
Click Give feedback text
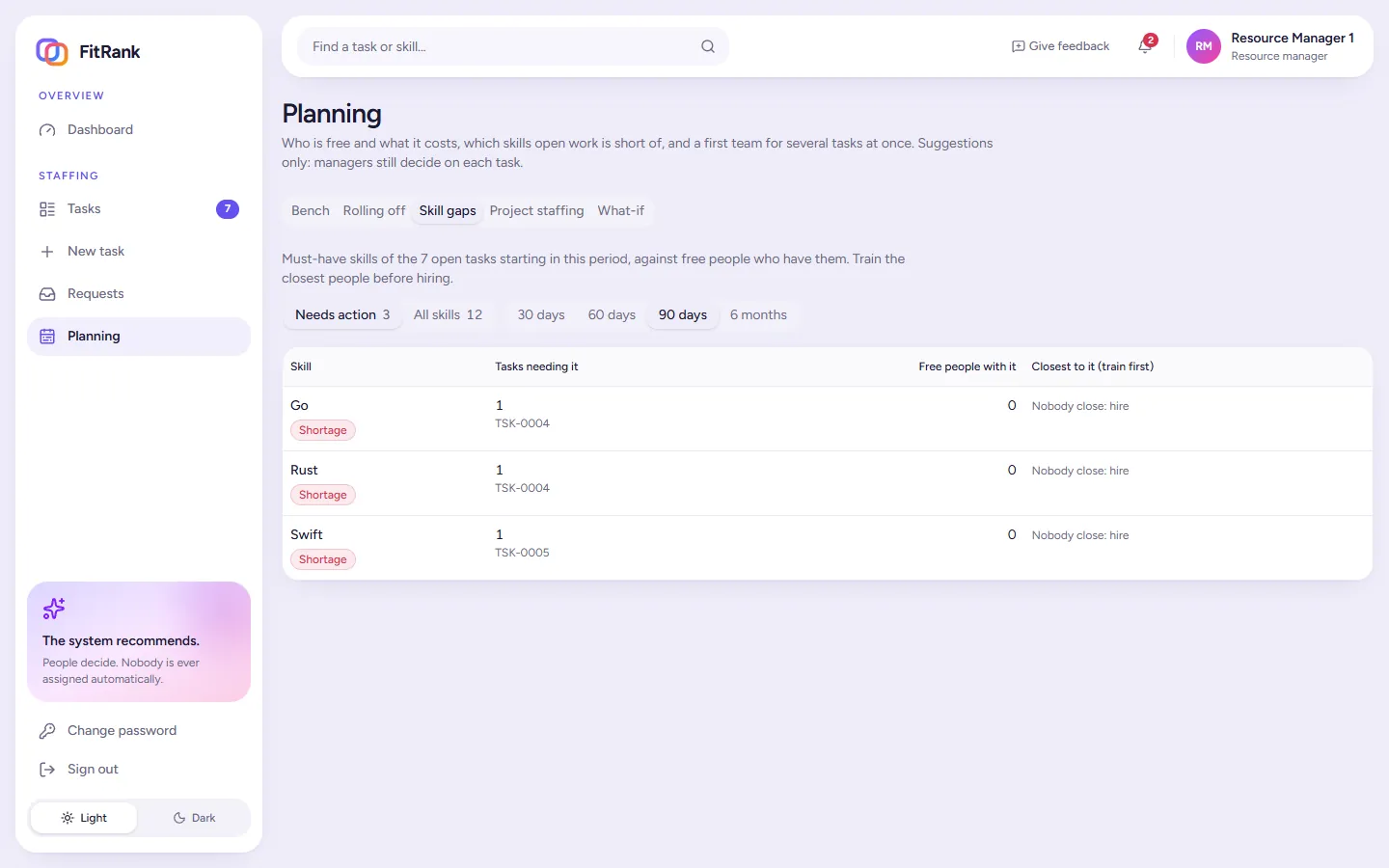[x=1069, y=46]
